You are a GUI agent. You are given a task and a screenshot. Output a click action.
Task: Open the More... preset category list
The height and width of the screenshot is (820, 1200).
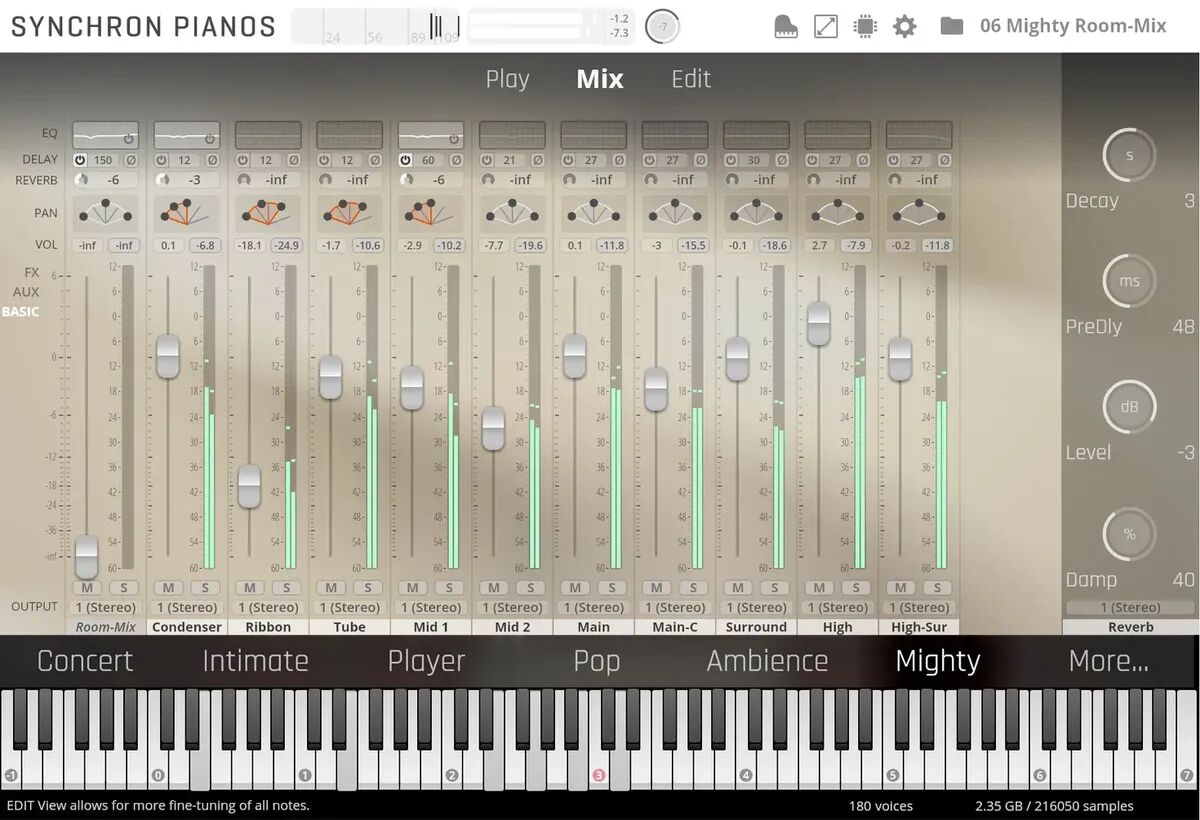pos(1108,661)
